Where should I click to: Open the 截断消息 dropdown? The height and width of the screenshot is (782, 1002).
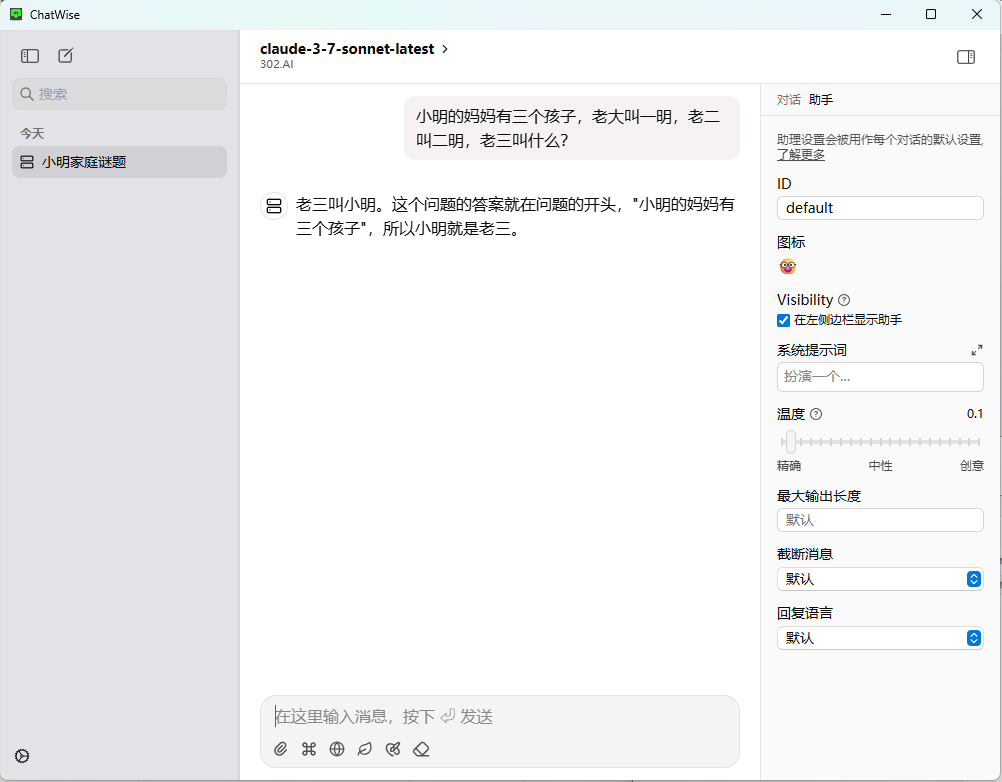tap(879, 579)
